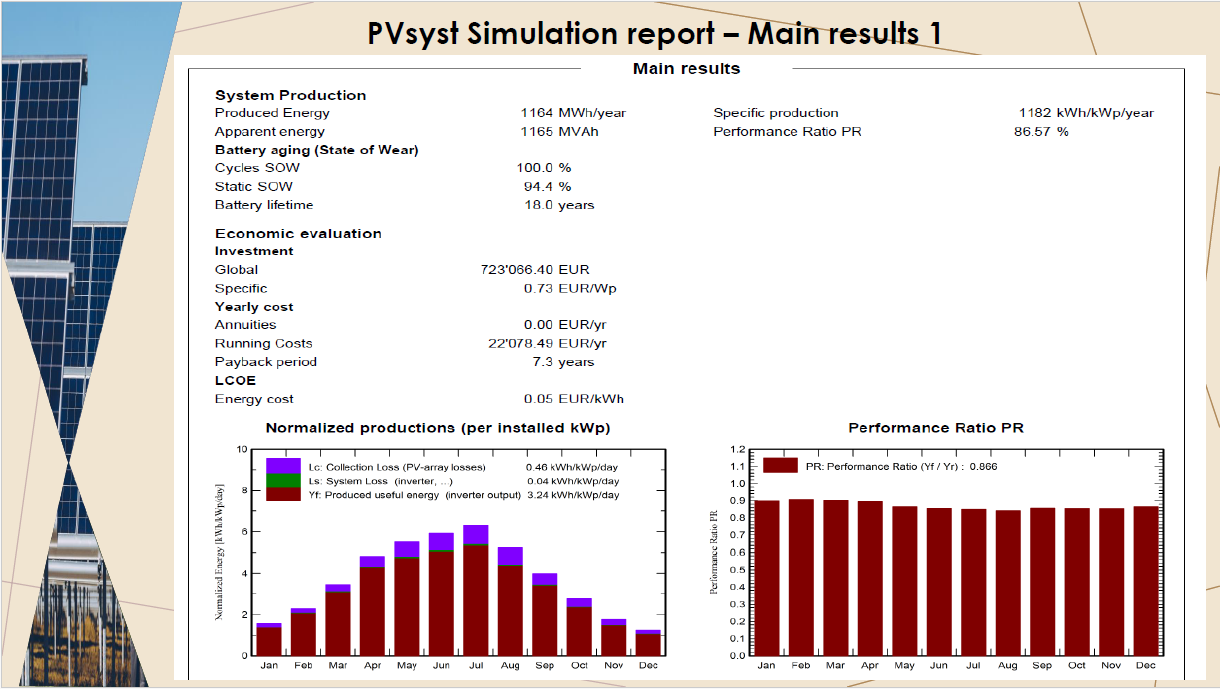Screen dimensions: 1220x689
Task: Click the "Sep" axis label under Performance Ratio chart
Action: click(1042, 665)
